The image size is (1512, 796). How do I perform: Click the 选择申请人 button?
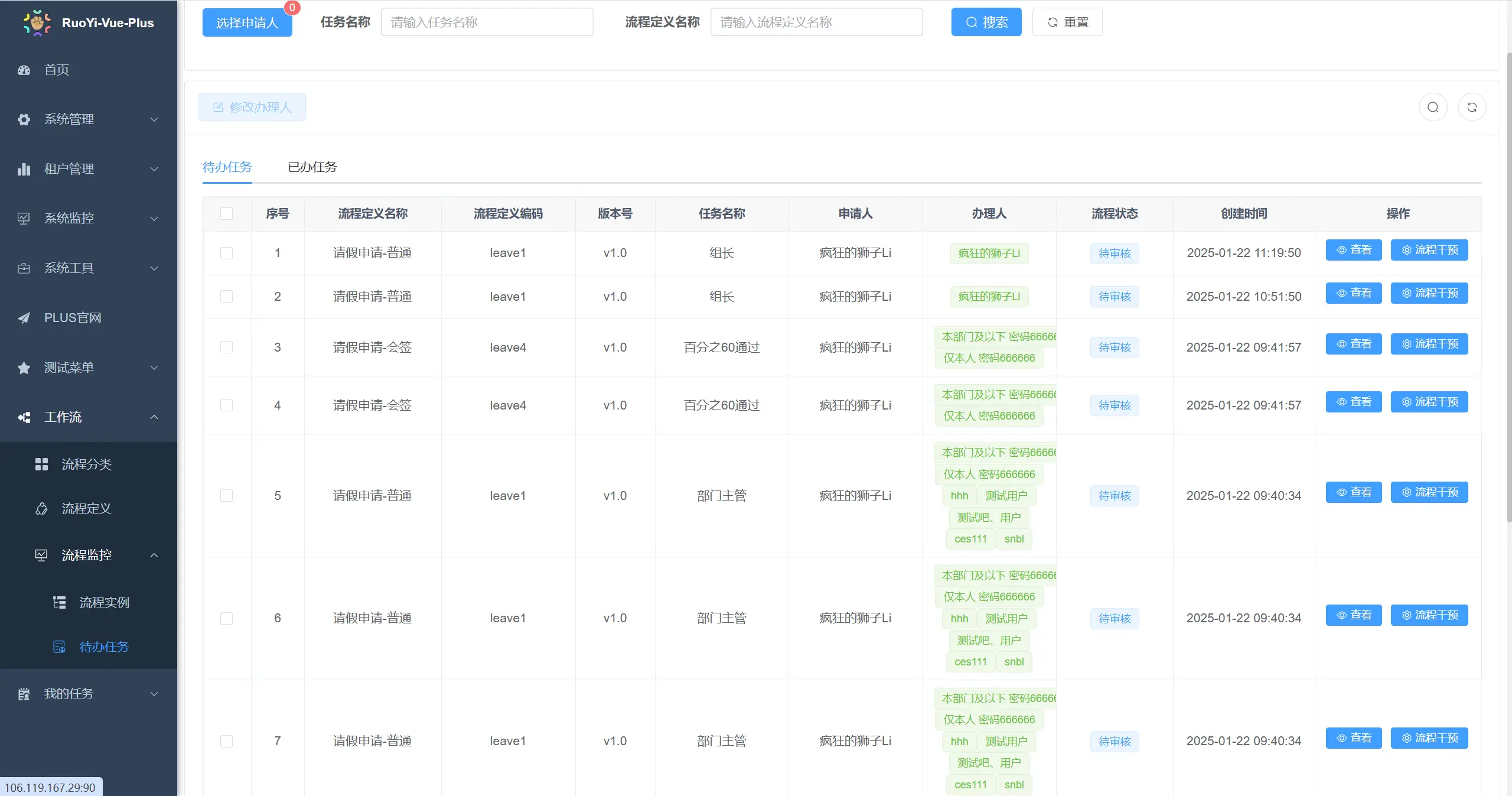247,22
